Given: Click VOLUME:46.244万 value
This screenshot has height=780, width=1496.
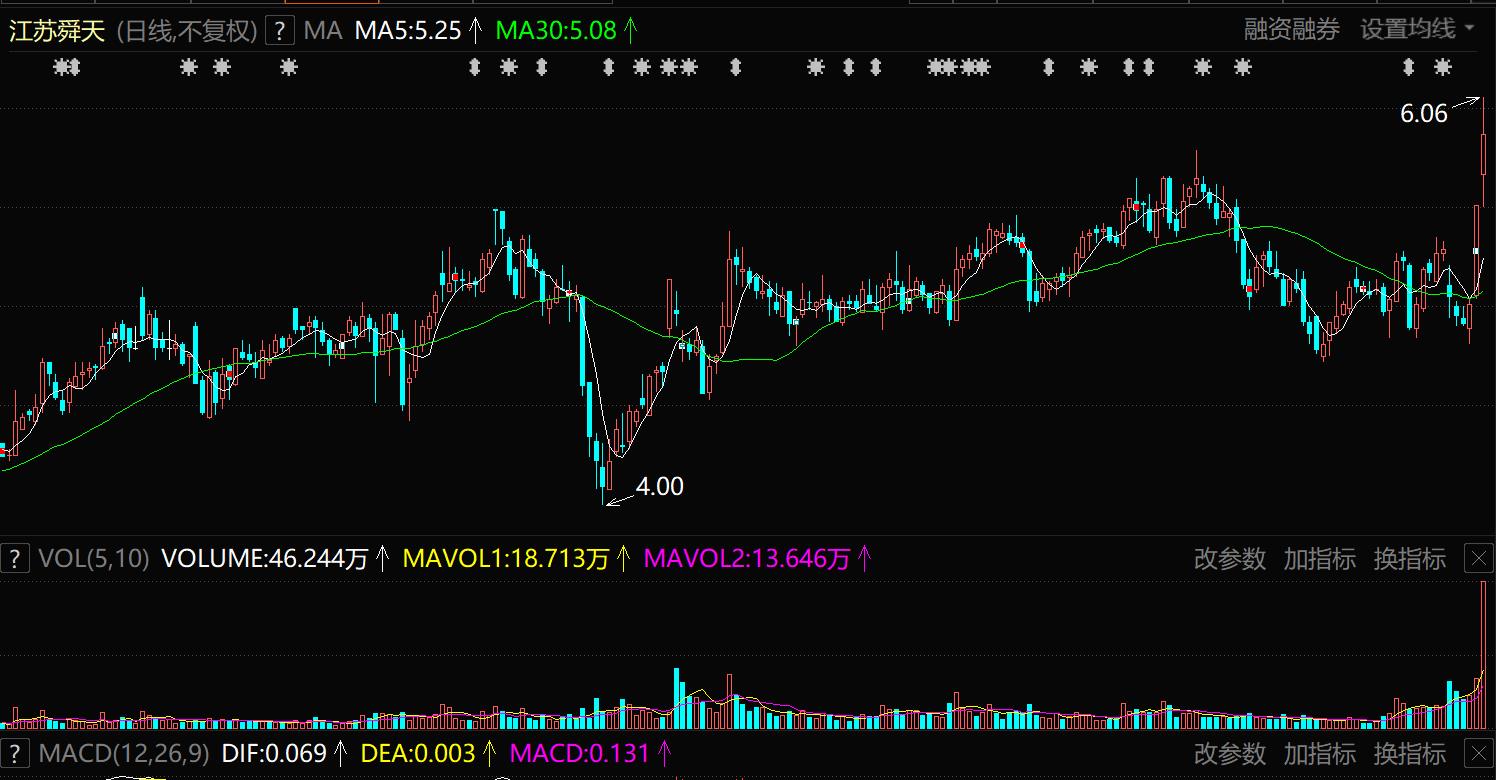Looking at the screenshot, I should pos(265,558).
